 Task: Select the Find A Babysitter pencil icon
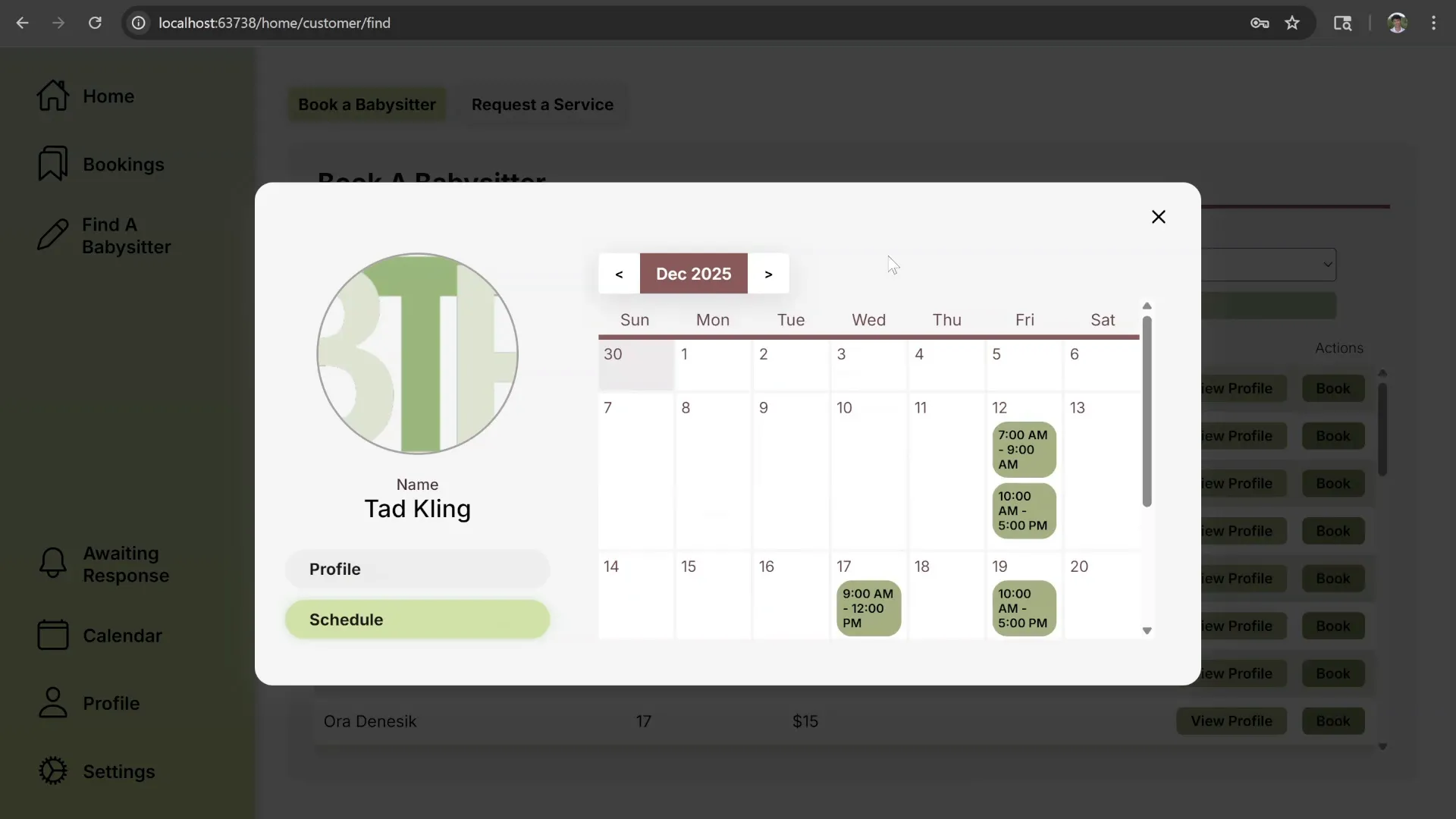point(53,235)
